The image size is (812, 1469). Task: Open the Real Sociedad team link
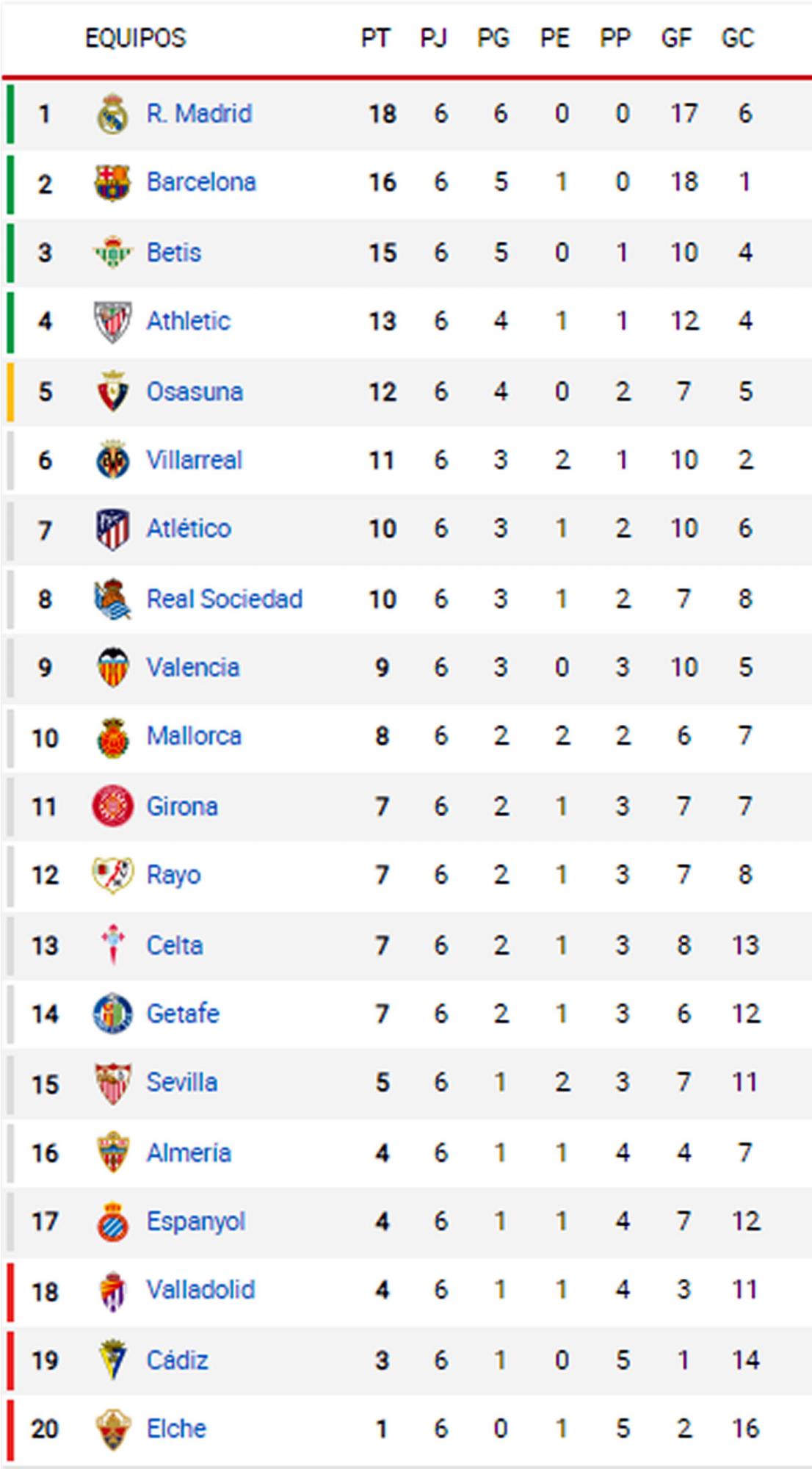tap(224, 599)
